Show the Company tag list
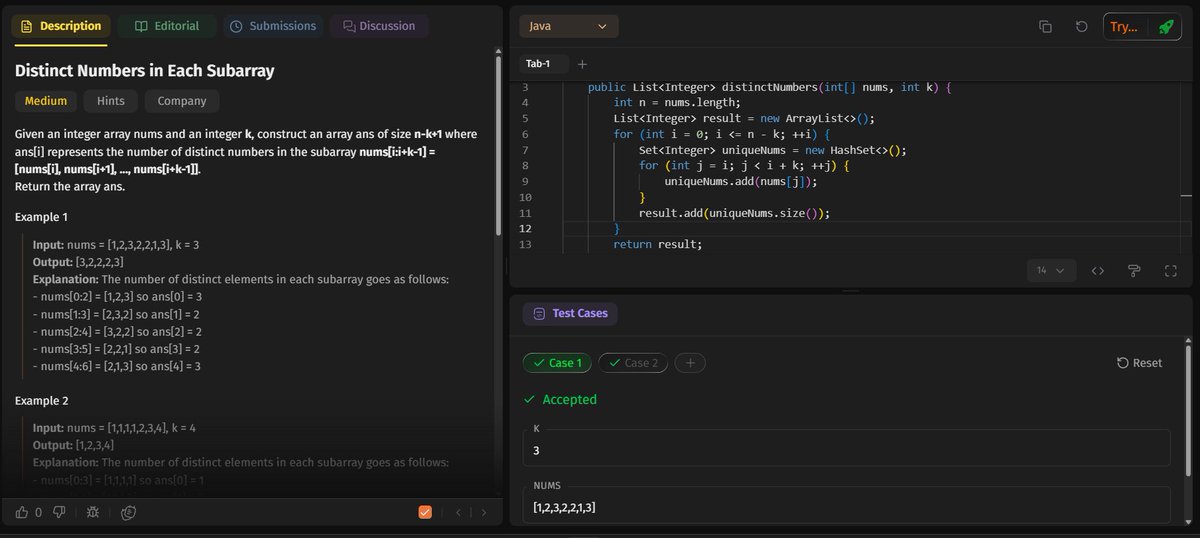This screenshot has width=1200, height=538. 182,101
